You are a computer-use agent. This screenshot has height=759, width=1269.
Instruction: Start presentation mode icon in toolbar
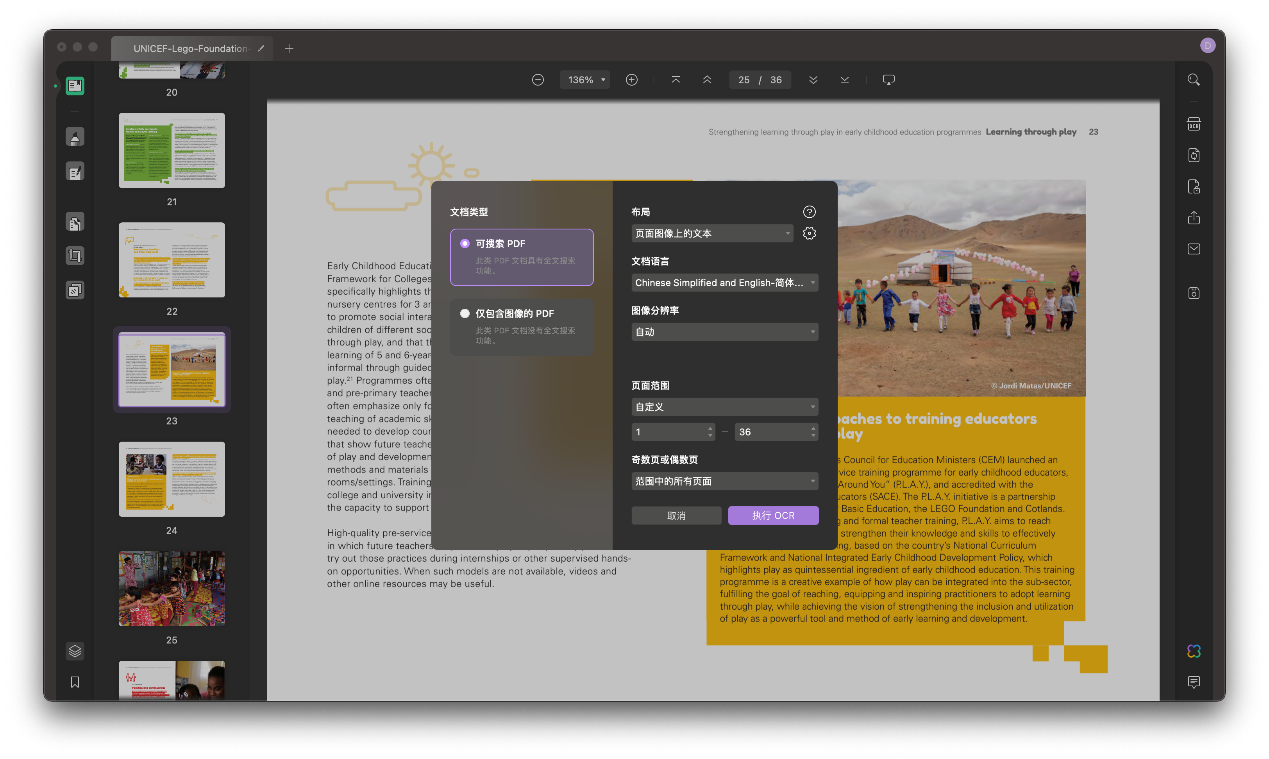888,80
